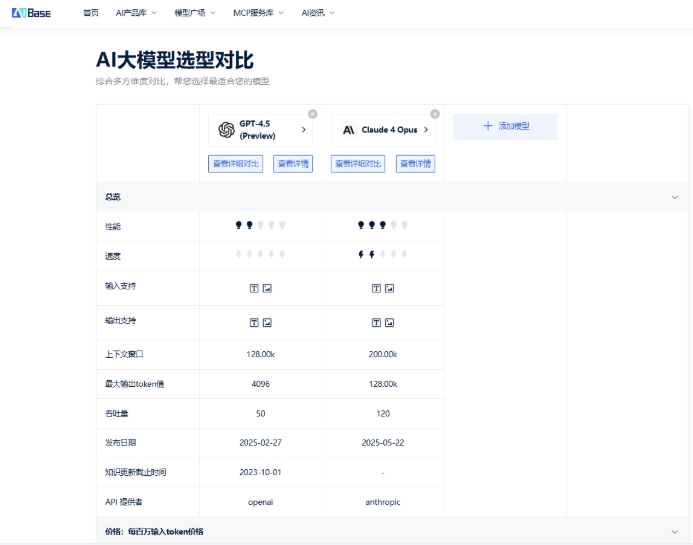Click GPT-4.5 速度 lightning rating
The image size is (693, 545).
(x=260, y=255)
